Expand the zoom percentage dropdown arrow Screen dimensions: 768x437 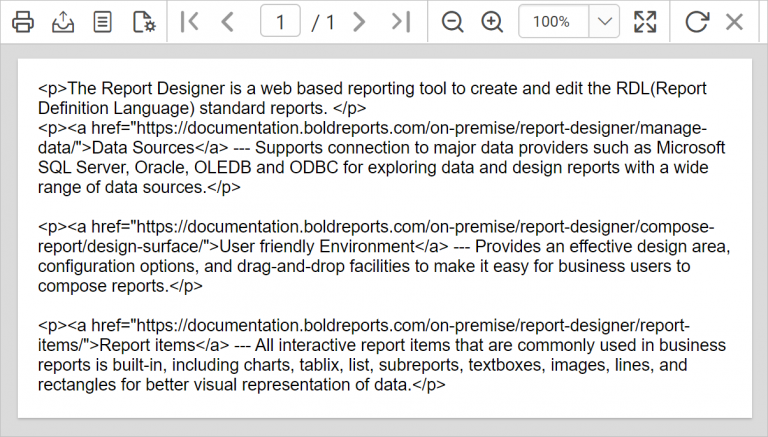[x=604, y=22]
